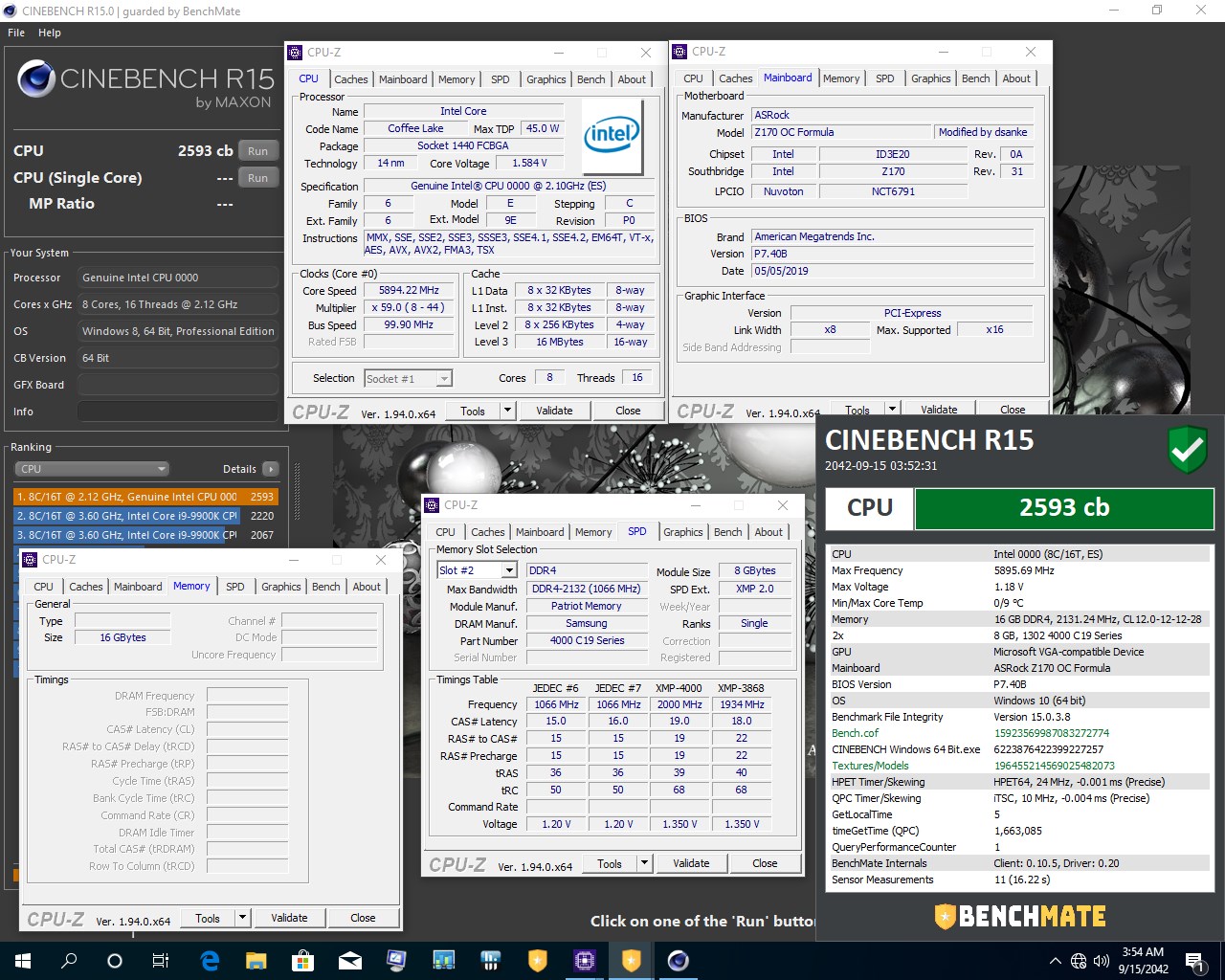This screenshot has width=1225, height=980.
Task: Select Graphics tab in CPU-Z Mainboard window
Action: [931, 78]
